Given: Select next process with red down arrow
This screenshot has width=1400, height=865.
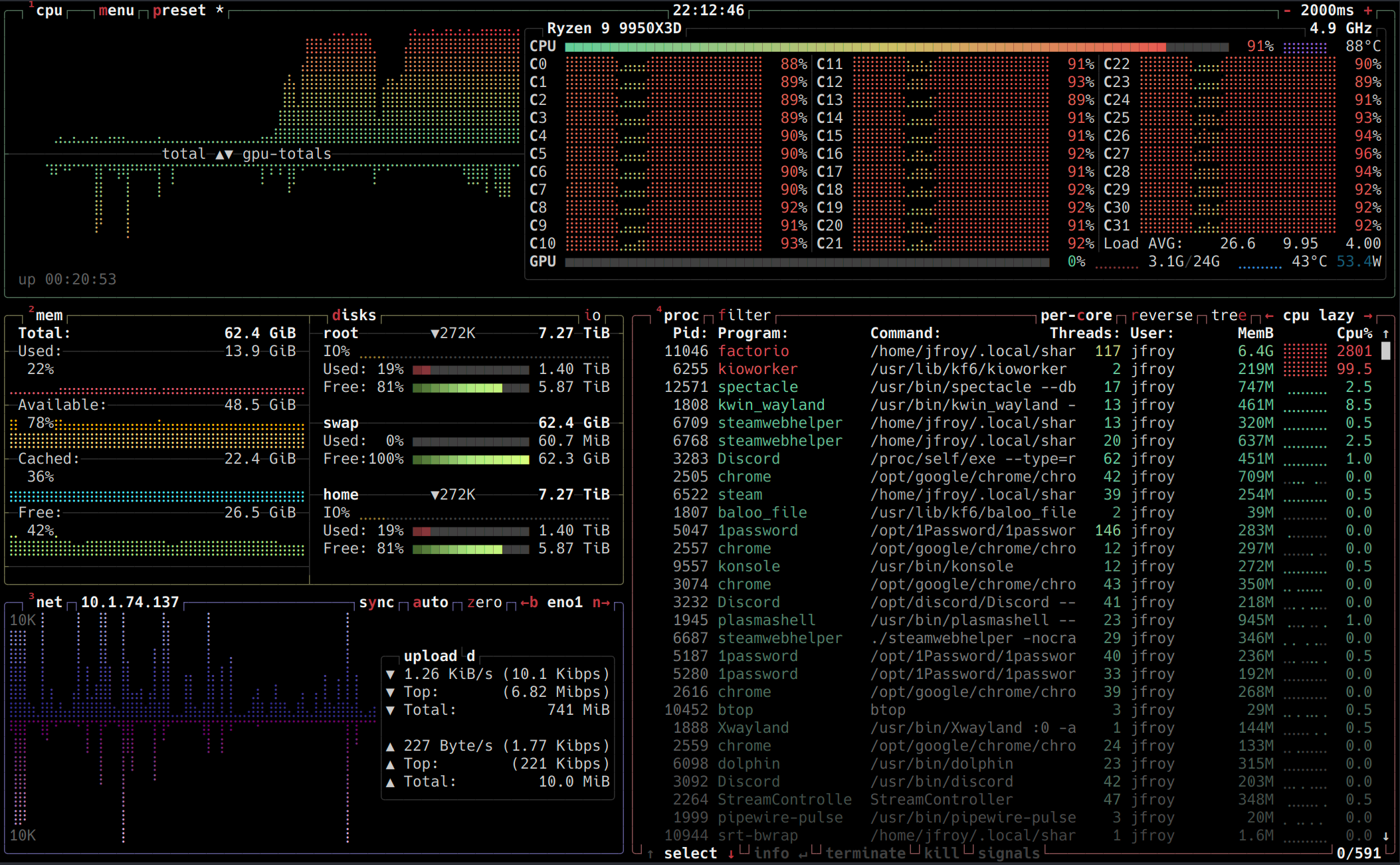Looking at the screenshot, I should [x=731, y=854].
